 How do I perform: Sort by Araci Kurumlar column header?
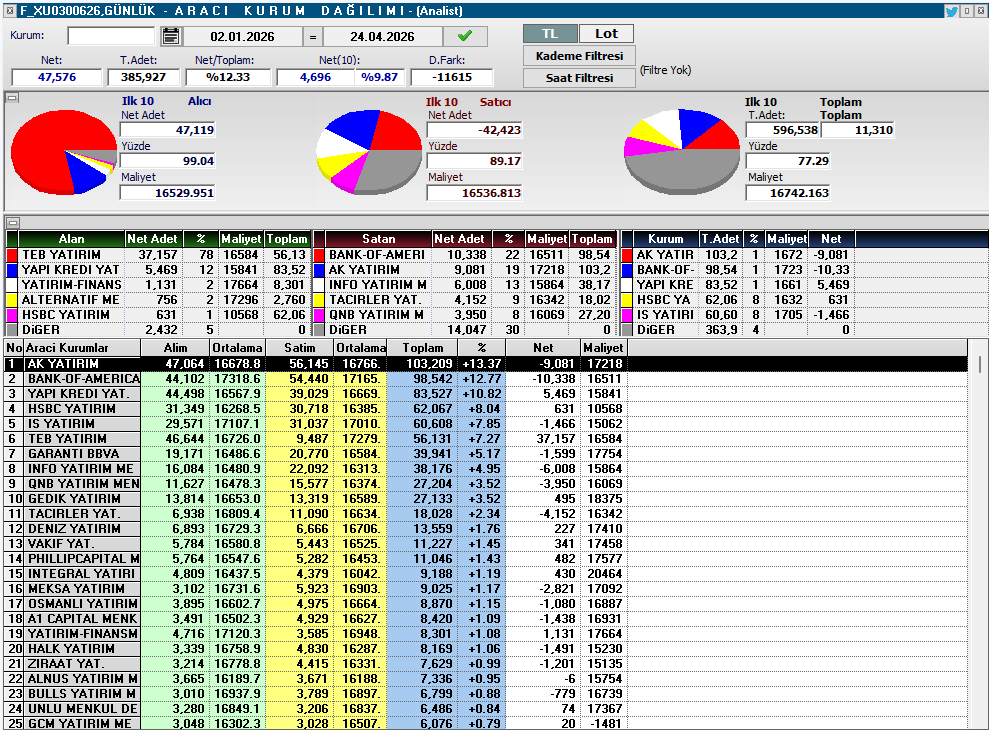[x=82, y=348]
